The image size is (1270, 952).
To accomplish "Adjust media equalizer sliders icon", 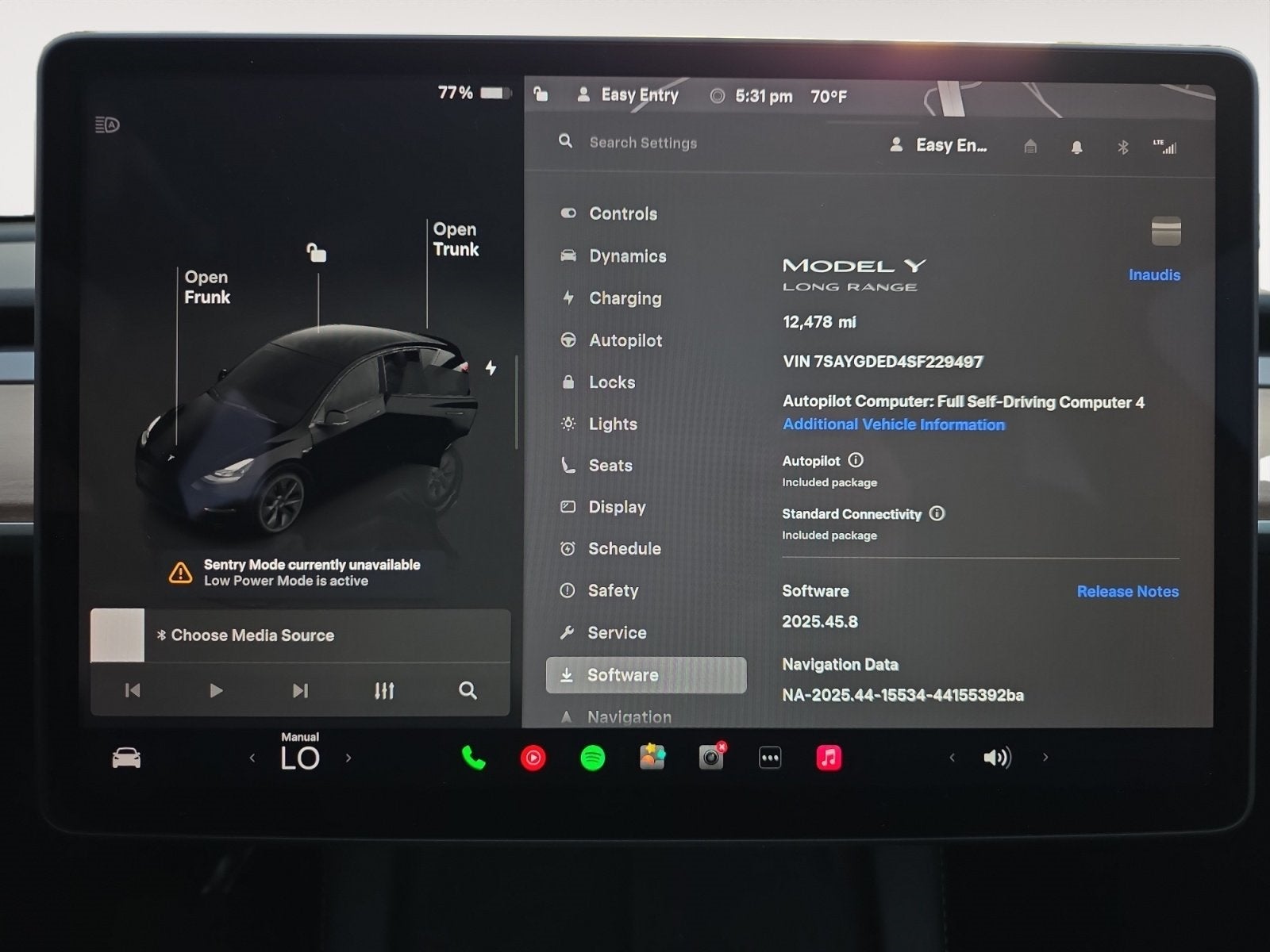I will pyautogui.click(x=384, y=690).
